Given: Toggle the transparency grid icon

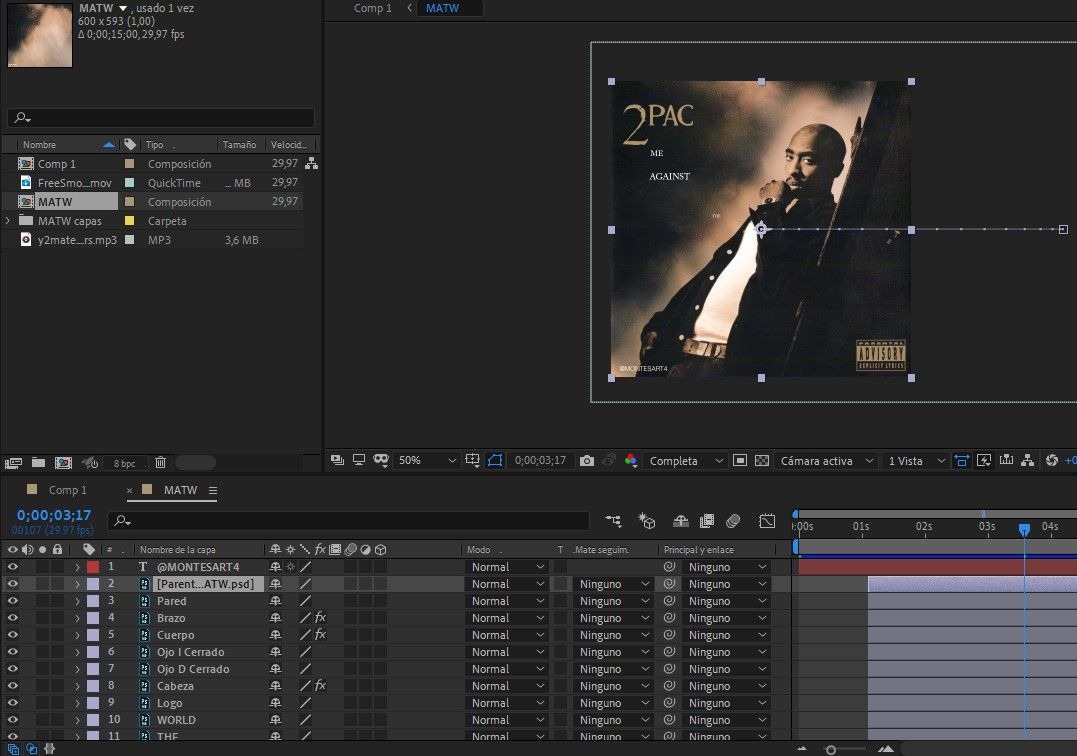Looking at the screenshot, I should click(x=762, y=461).
